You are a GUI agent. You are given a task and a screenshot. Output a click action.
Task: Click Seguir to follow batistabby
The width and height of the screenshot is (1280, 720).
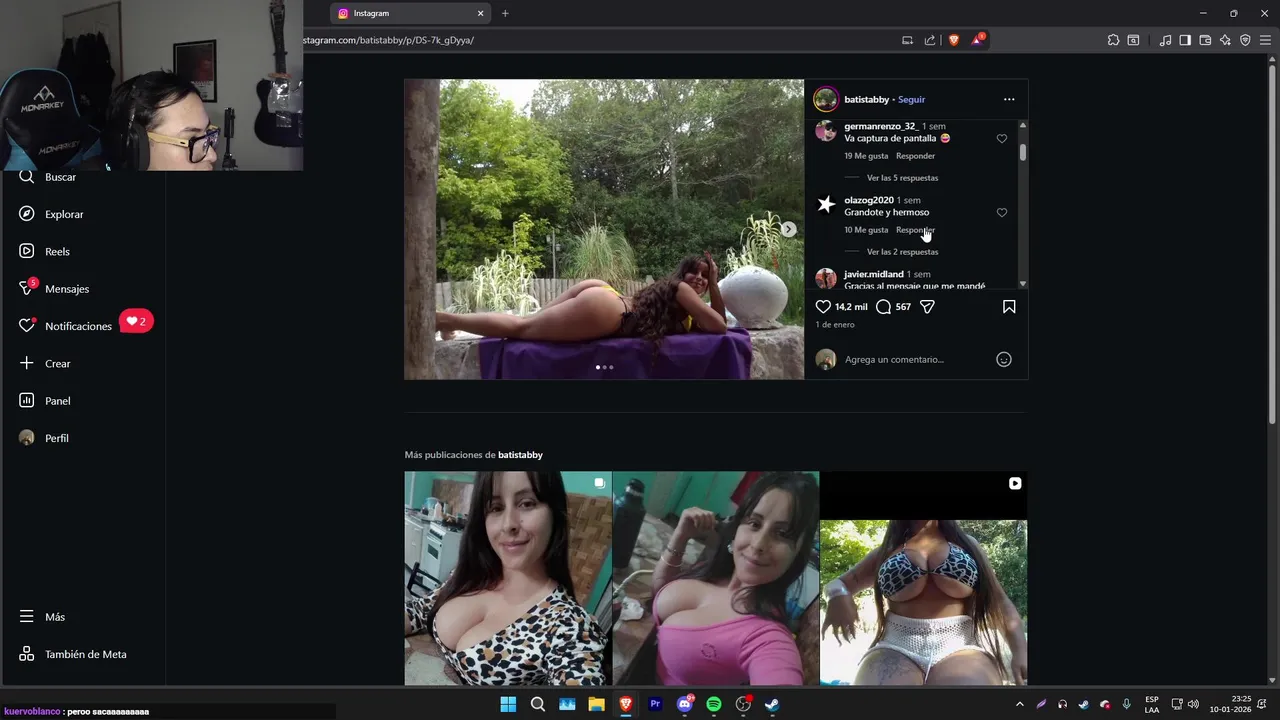point(911,99)
